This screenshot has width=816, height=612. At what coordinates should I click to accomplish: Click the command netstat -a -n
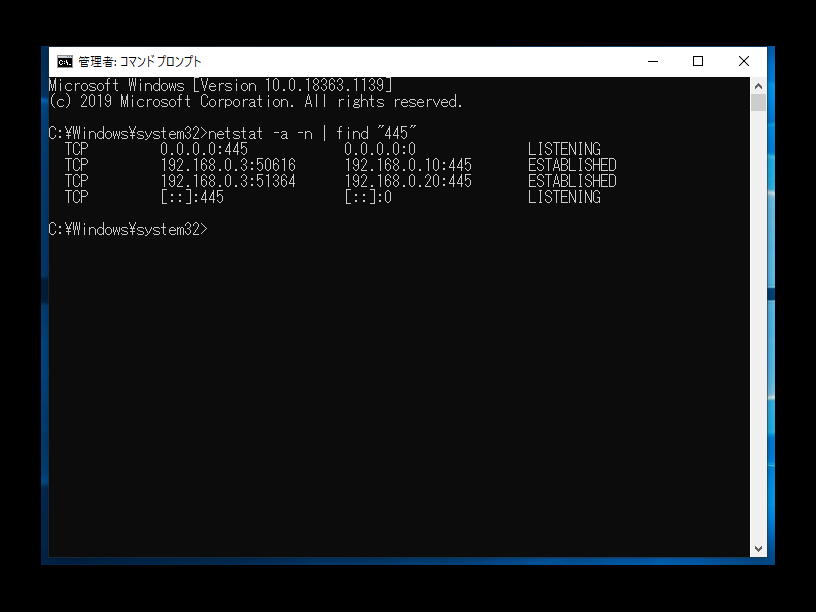[x=260, y=133]
